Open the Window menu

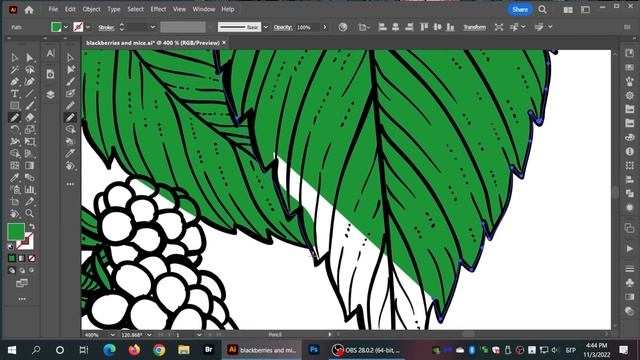click(204, 9)
